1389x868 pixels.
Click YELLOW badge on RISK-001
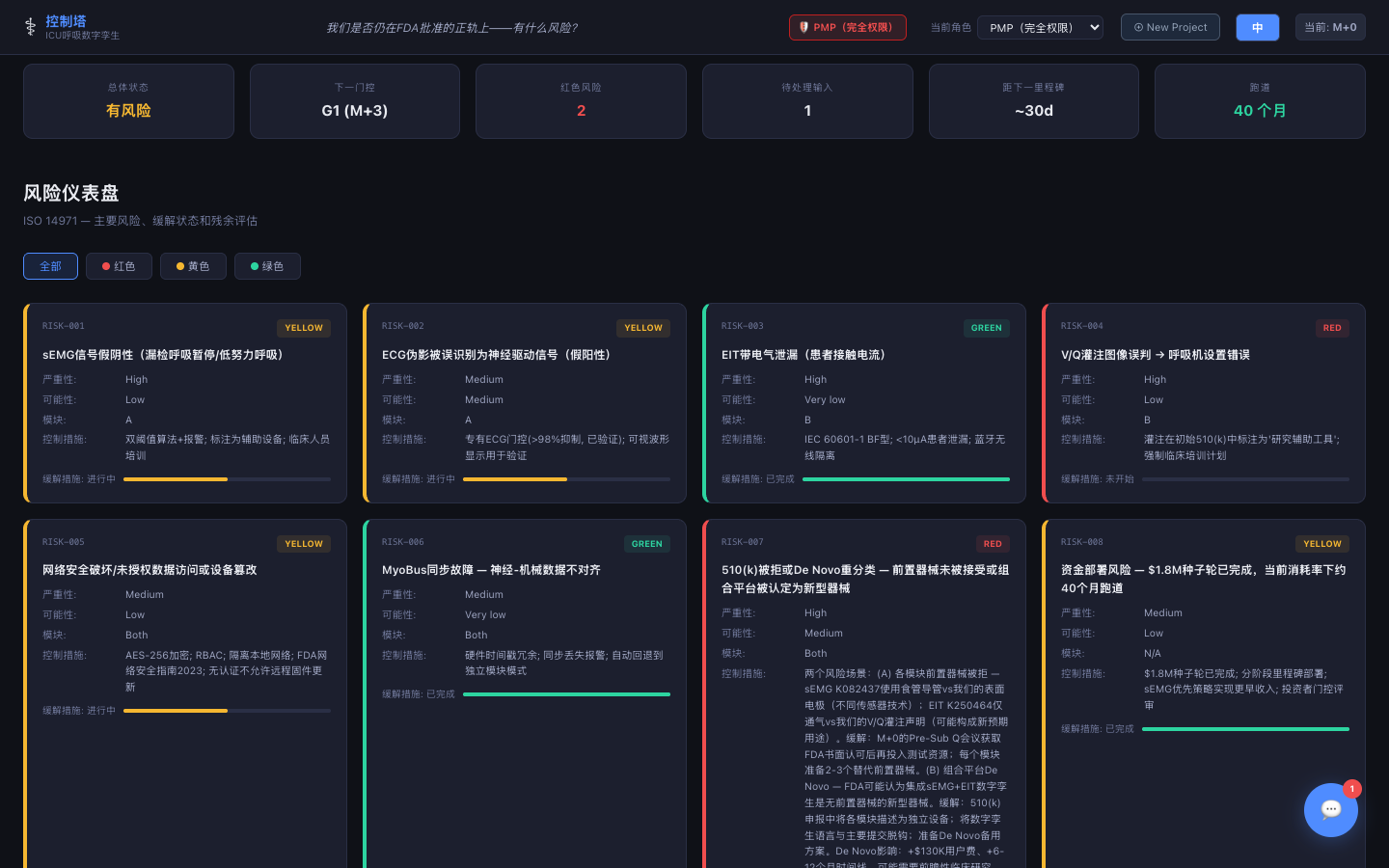[304, 328]
